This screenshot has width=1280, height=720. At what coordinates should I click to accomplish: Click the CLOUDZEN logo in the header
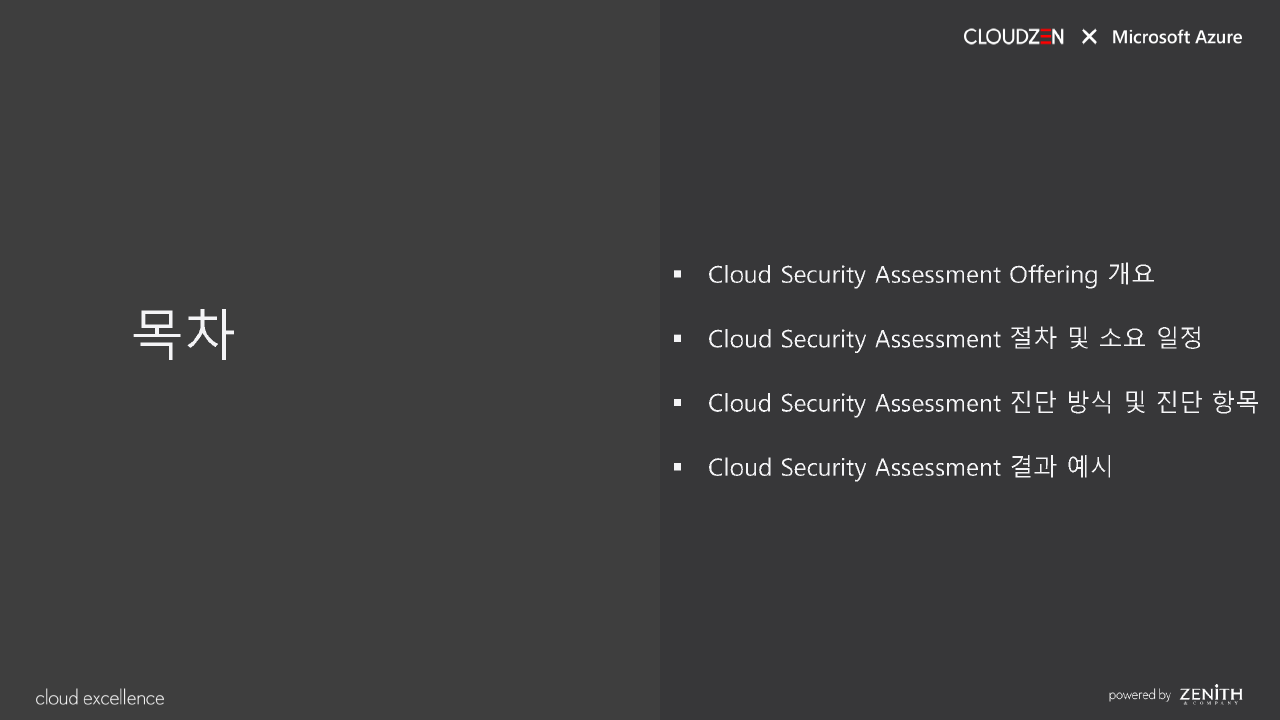pos(1013,37)
